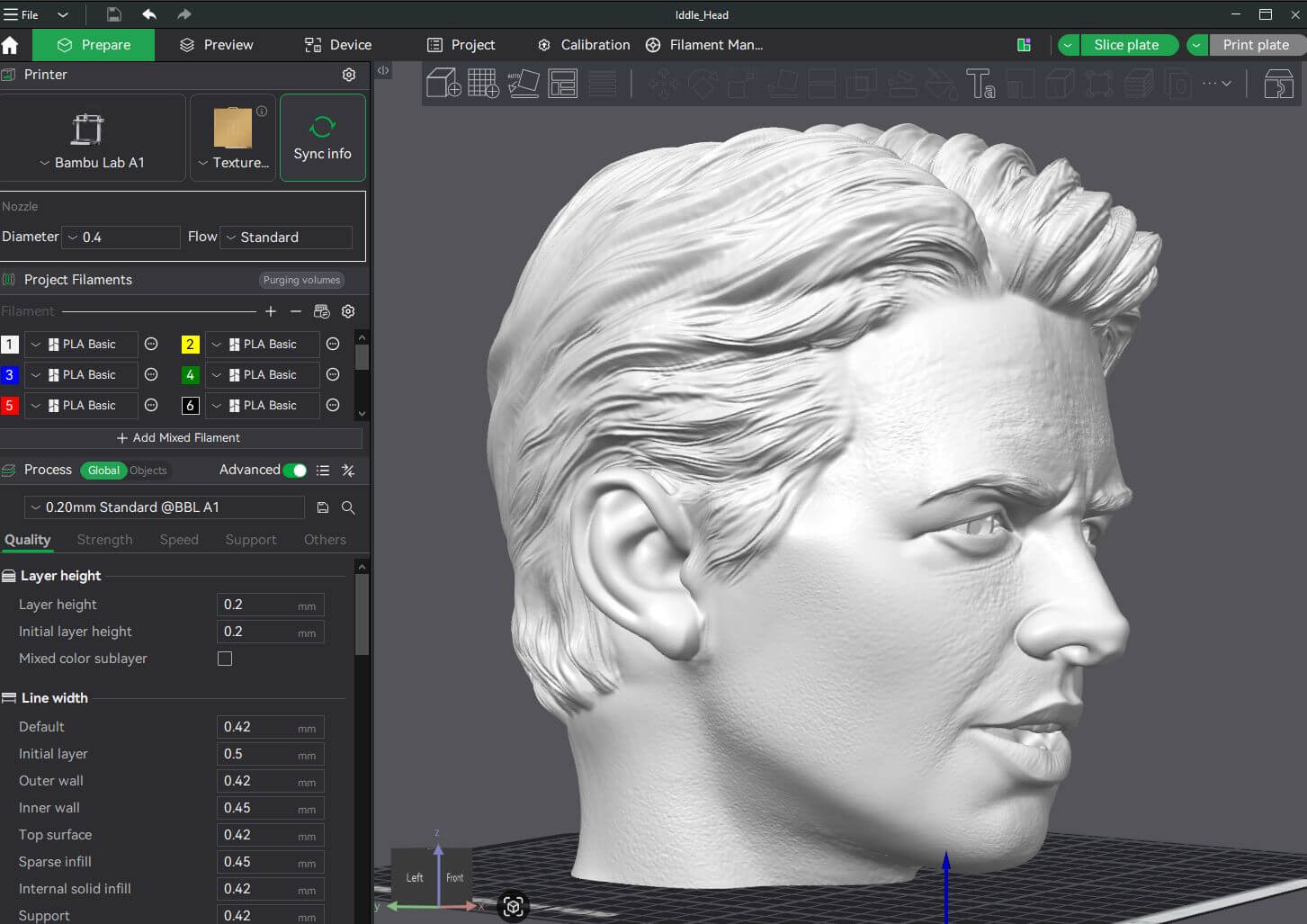This screenshot has width=1307, height=924.
Task: Click Add Mixed Filament button
Action: [x=179, y=438]
